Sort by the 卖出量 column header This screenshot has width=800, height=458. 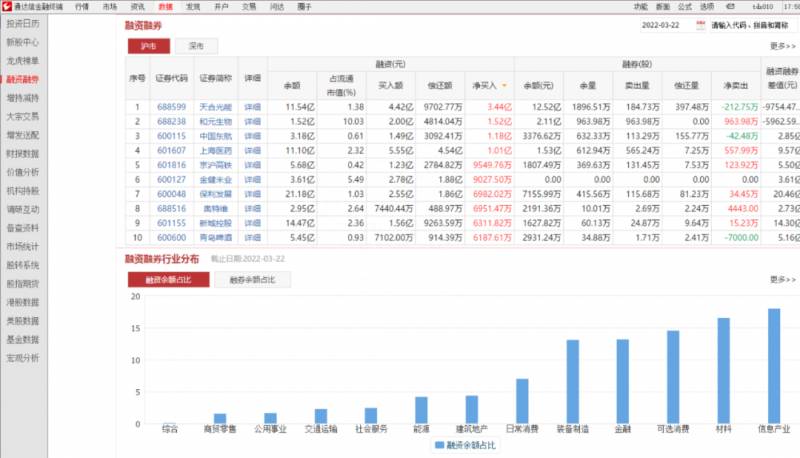(x=637, y=86)
